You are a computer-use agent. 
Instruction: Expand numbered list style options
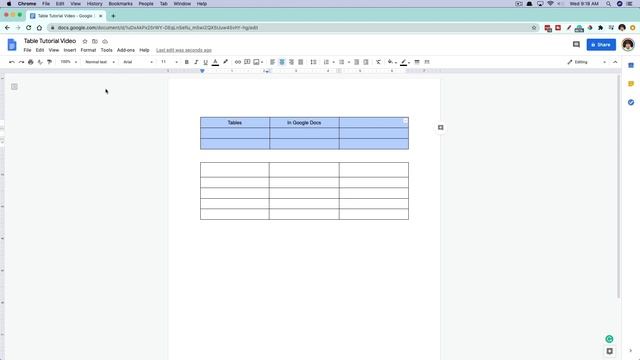click(x=333, y=62)
